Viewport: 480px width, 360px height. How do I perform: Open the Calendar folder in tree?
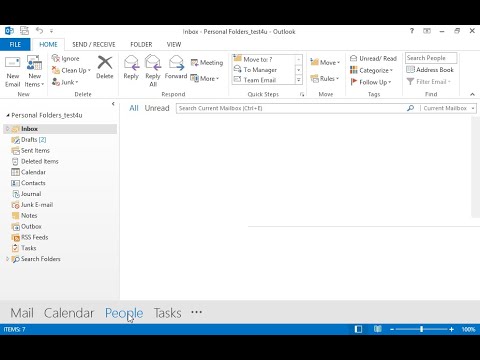[28, 172]
